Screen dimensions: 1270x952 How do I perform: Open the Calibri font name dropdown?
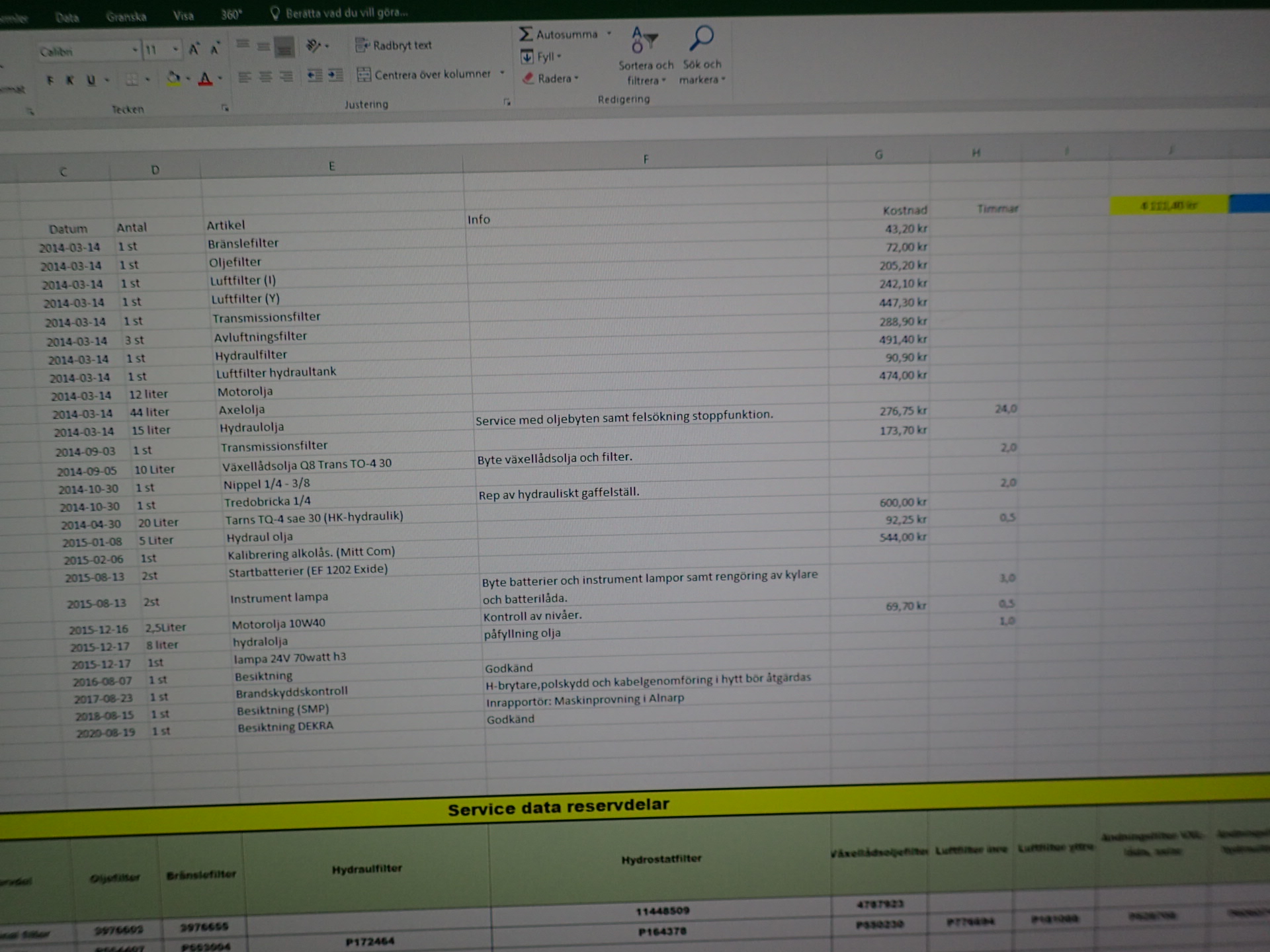[x=134, y=50]
